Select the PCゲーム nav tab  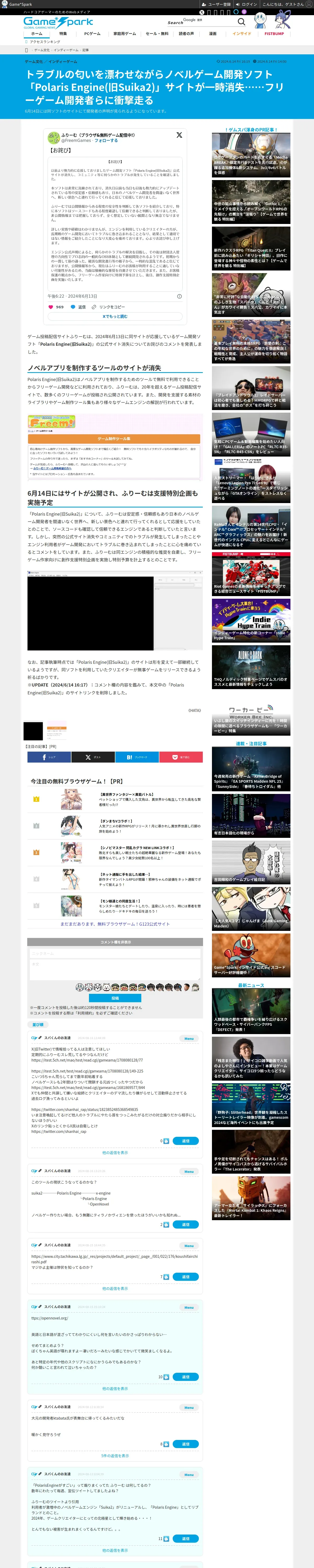92,34
